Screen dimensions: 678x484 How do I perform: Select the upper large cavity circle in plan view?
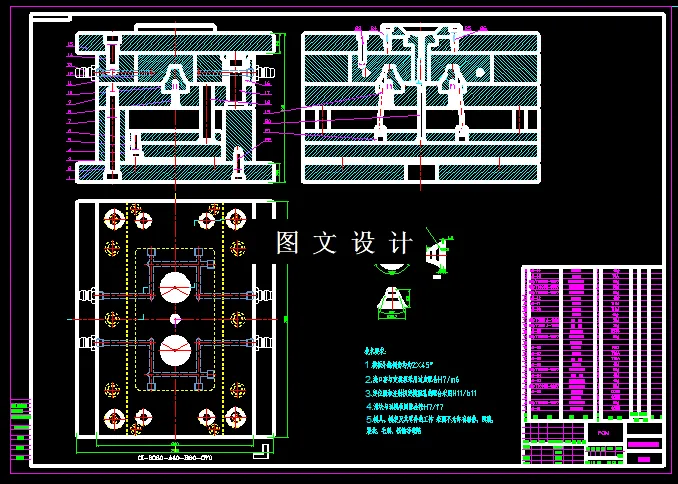[x=175, y=288]
